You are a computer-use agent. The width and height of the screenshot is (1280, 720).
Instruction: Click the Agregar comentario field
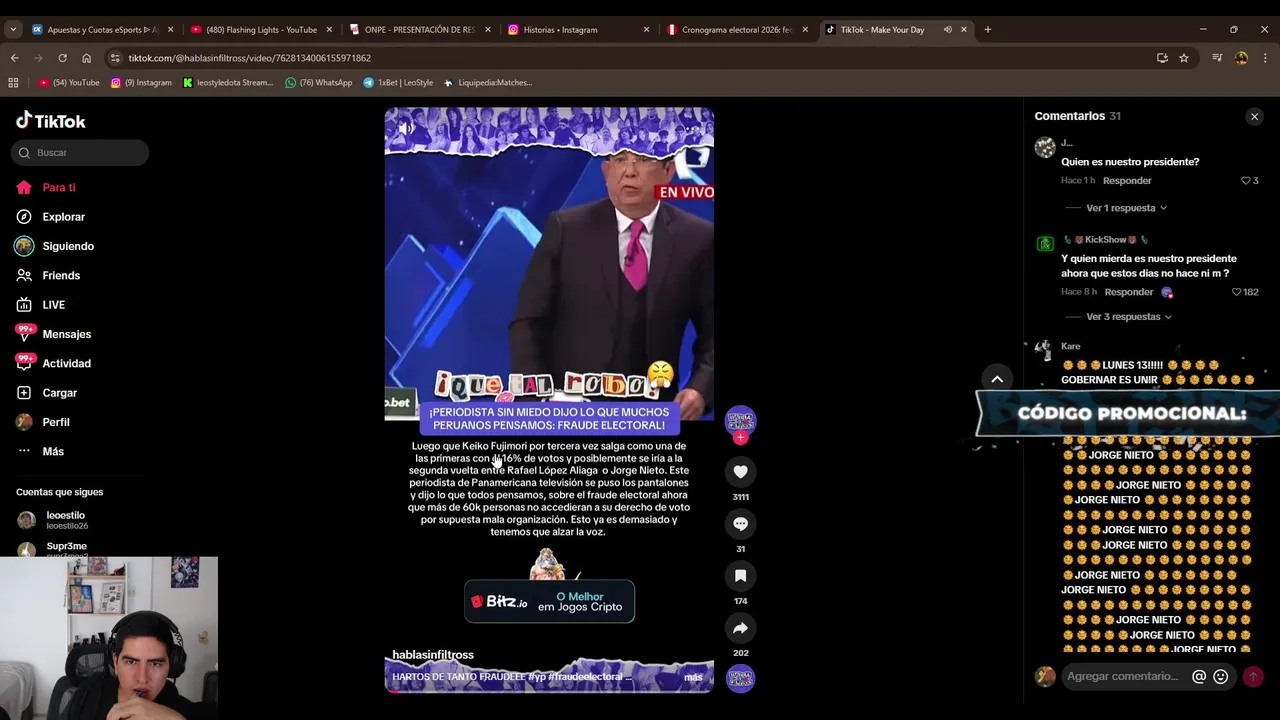pos(1124,677)
